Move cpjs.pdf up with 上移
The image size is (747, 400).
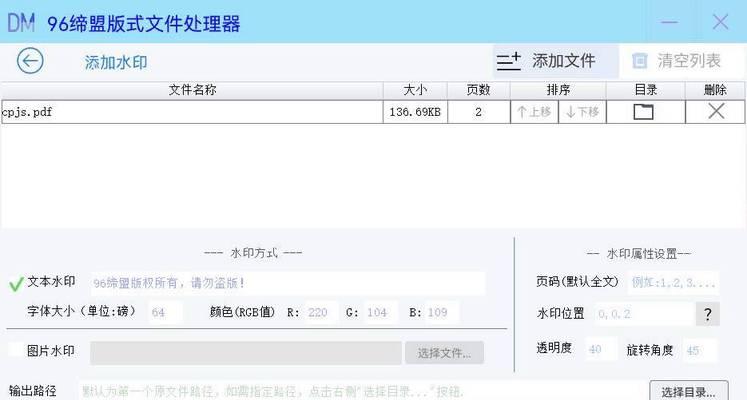pos(534,112)
